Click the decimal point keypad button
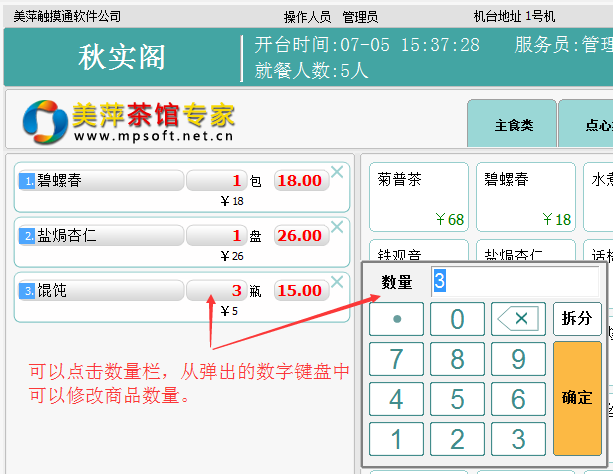613x474 pixels. coord(397,319)
